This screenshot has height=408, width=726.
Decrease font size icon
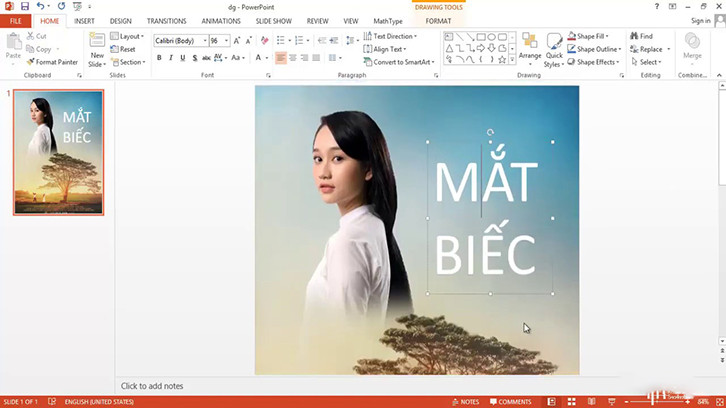click(x=249, y=41)
